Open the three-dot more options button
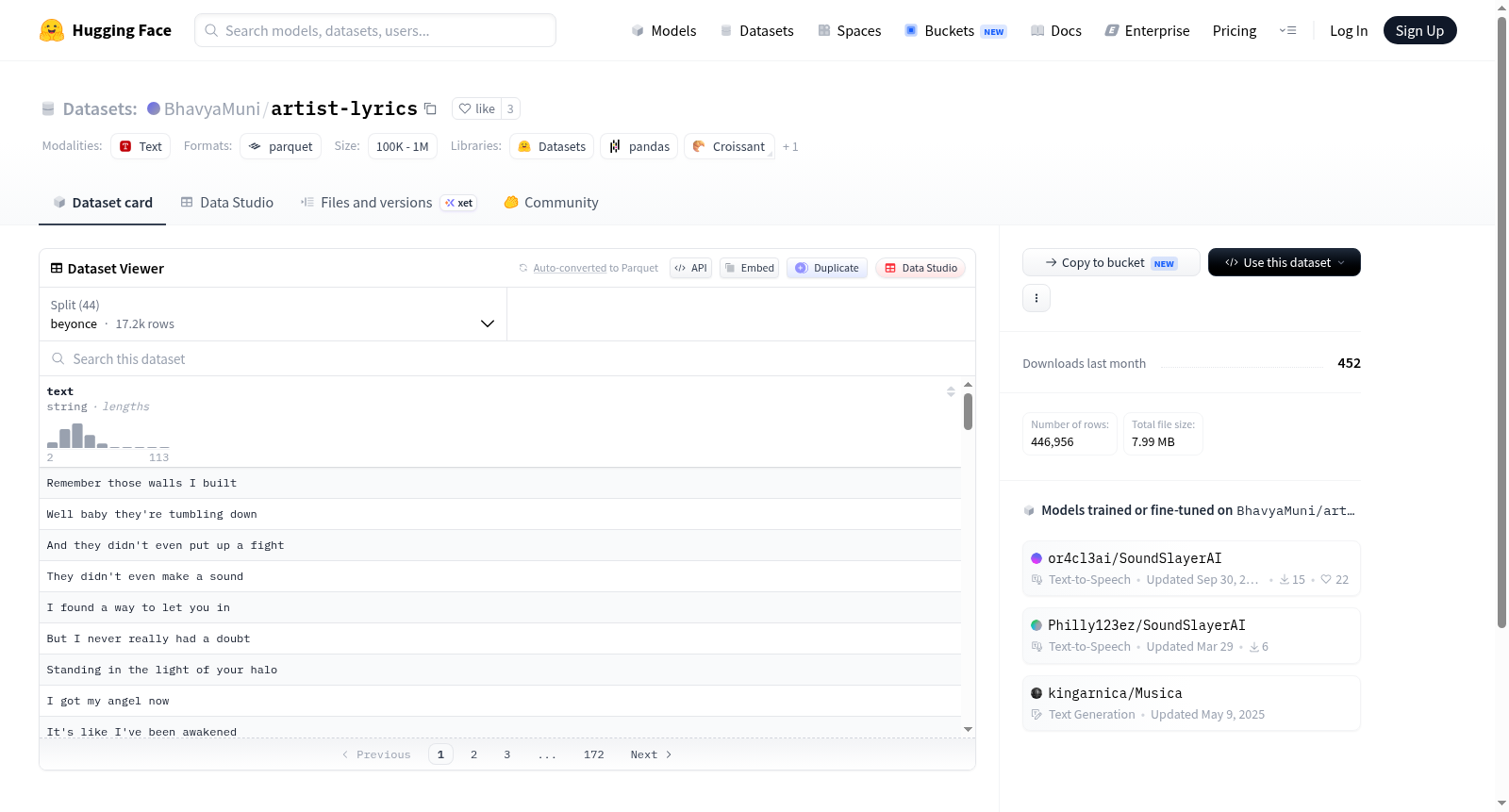This screenshot has width=1509, height=812. (1036, 298)
